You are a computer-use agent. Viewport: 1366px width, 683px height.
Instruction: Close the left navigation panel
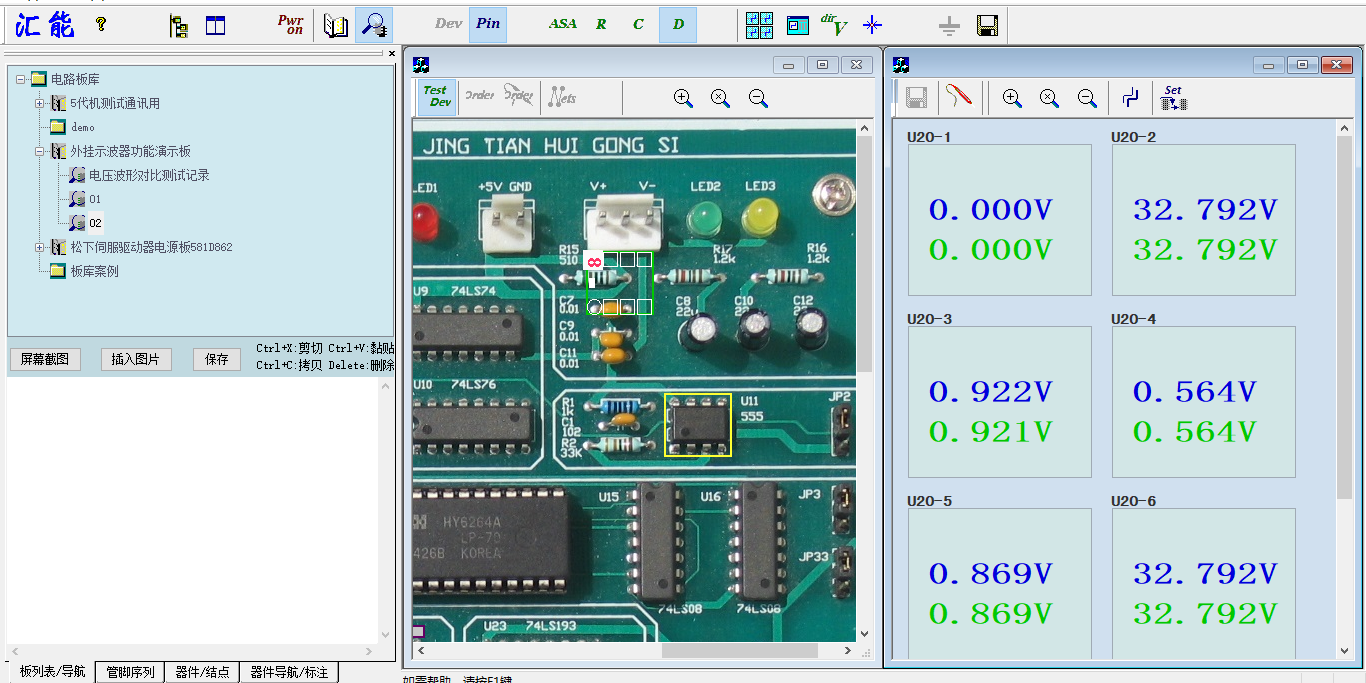point(391,54)
